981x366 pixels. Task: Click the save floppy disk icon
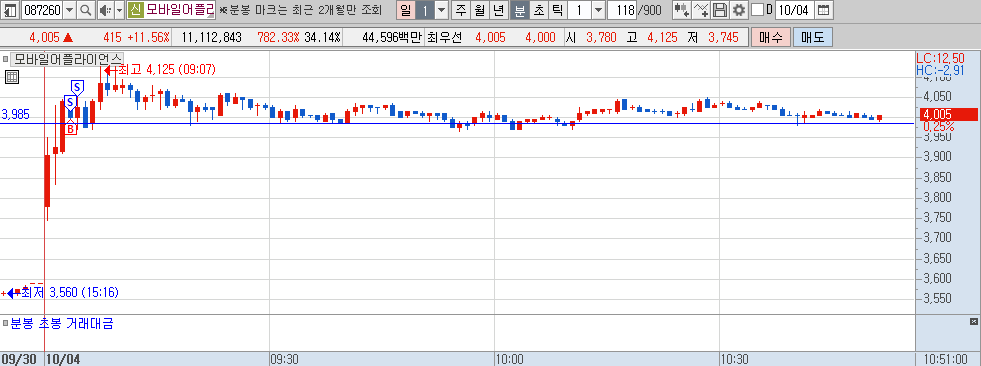[721, 9]
